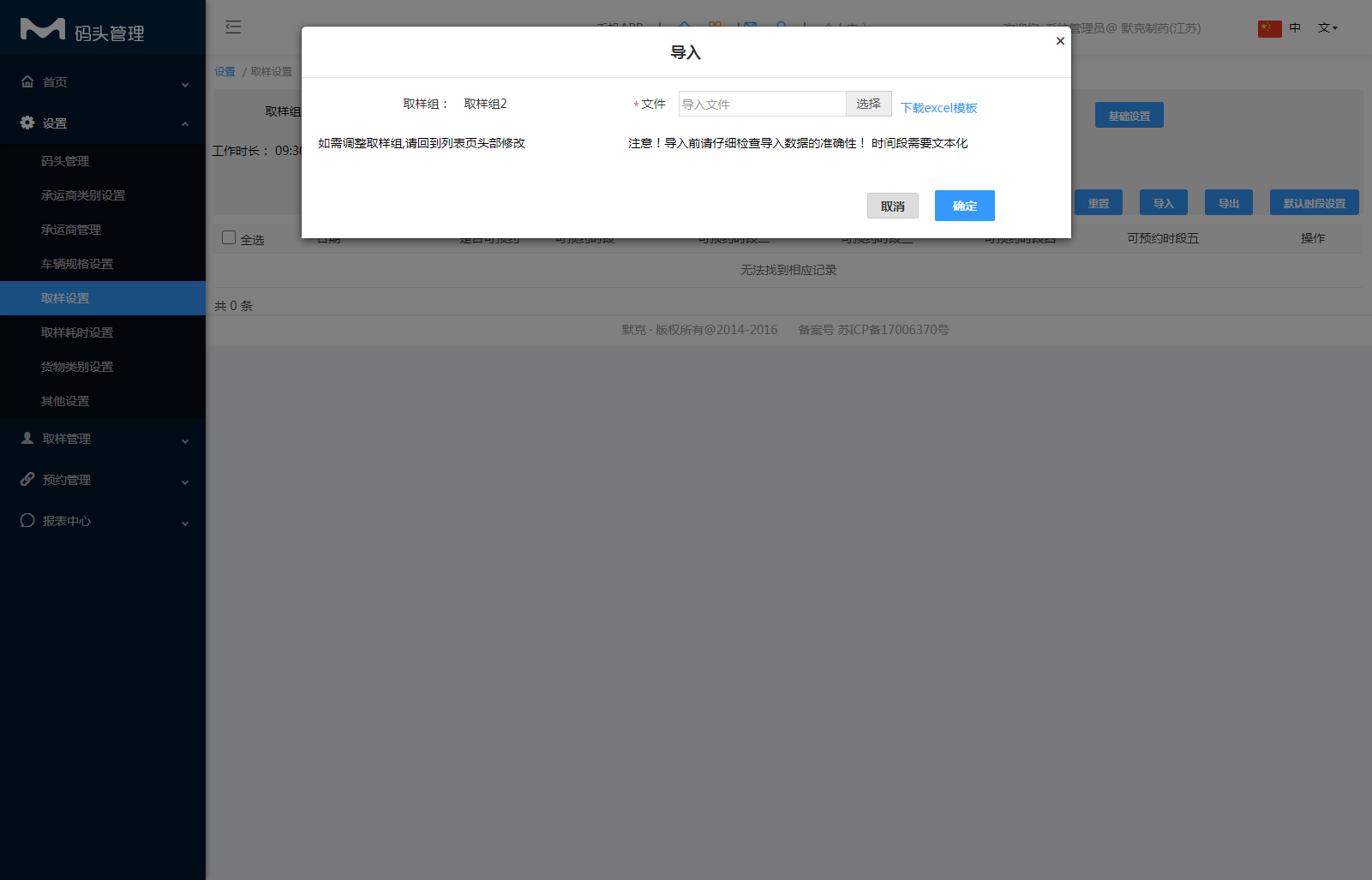Expand the 取样管理 menu chevron

185,440
